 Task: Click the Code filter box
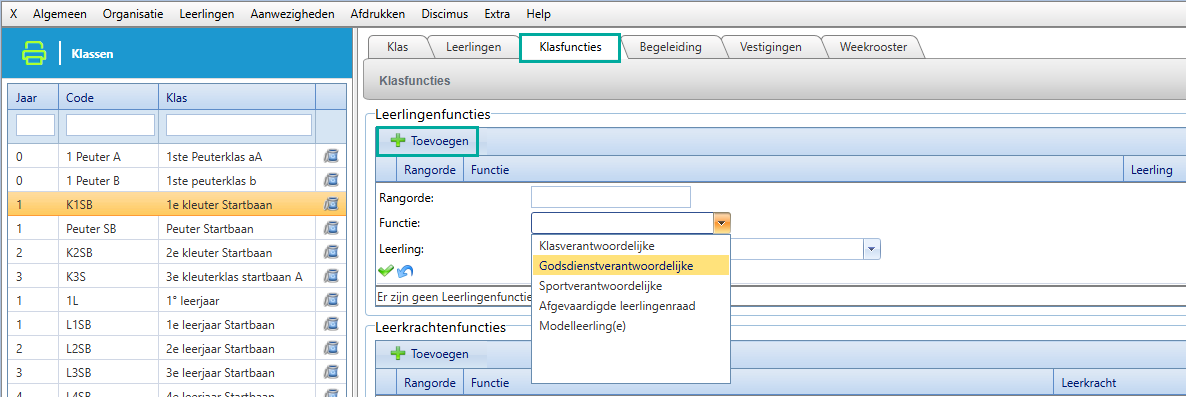(x=110, y=125)
